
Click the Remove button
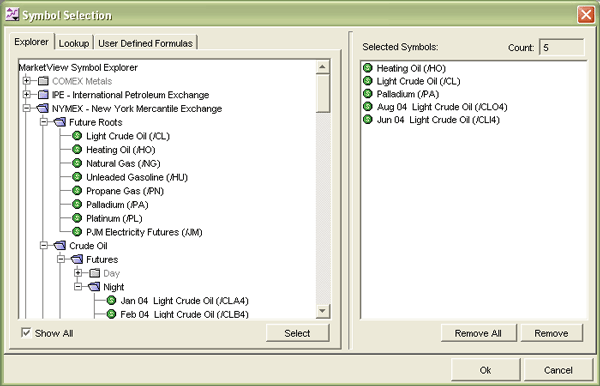point(551,333)
